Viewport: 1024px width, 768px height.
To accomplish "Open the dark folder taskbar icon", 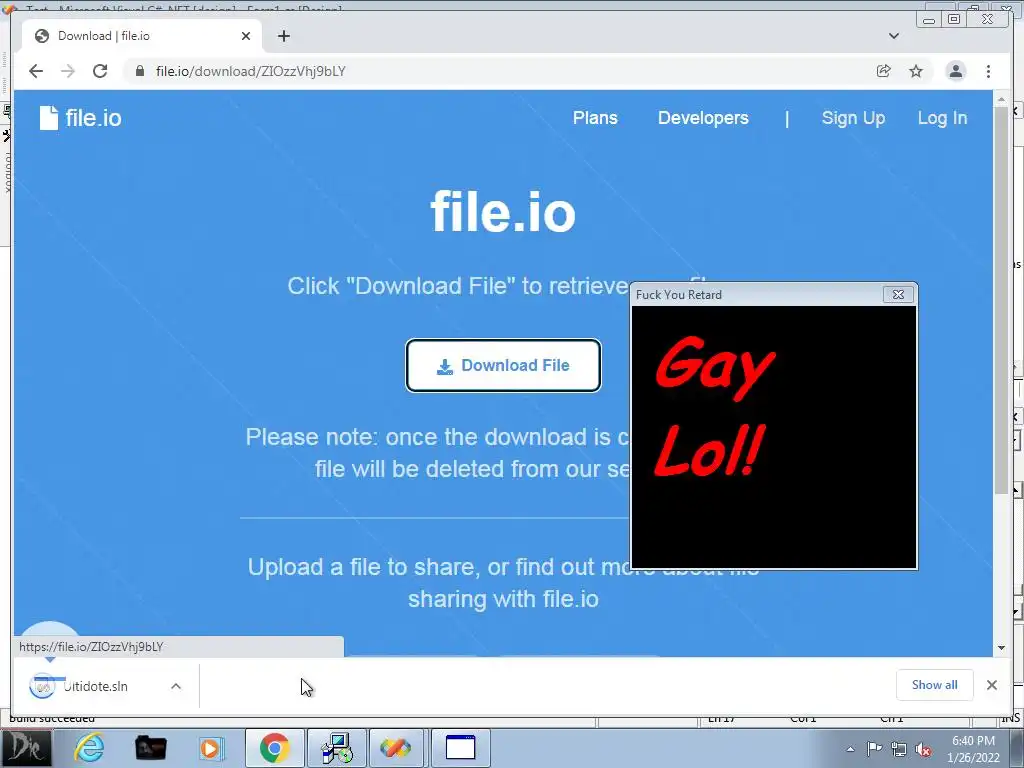I will [150, 748].
